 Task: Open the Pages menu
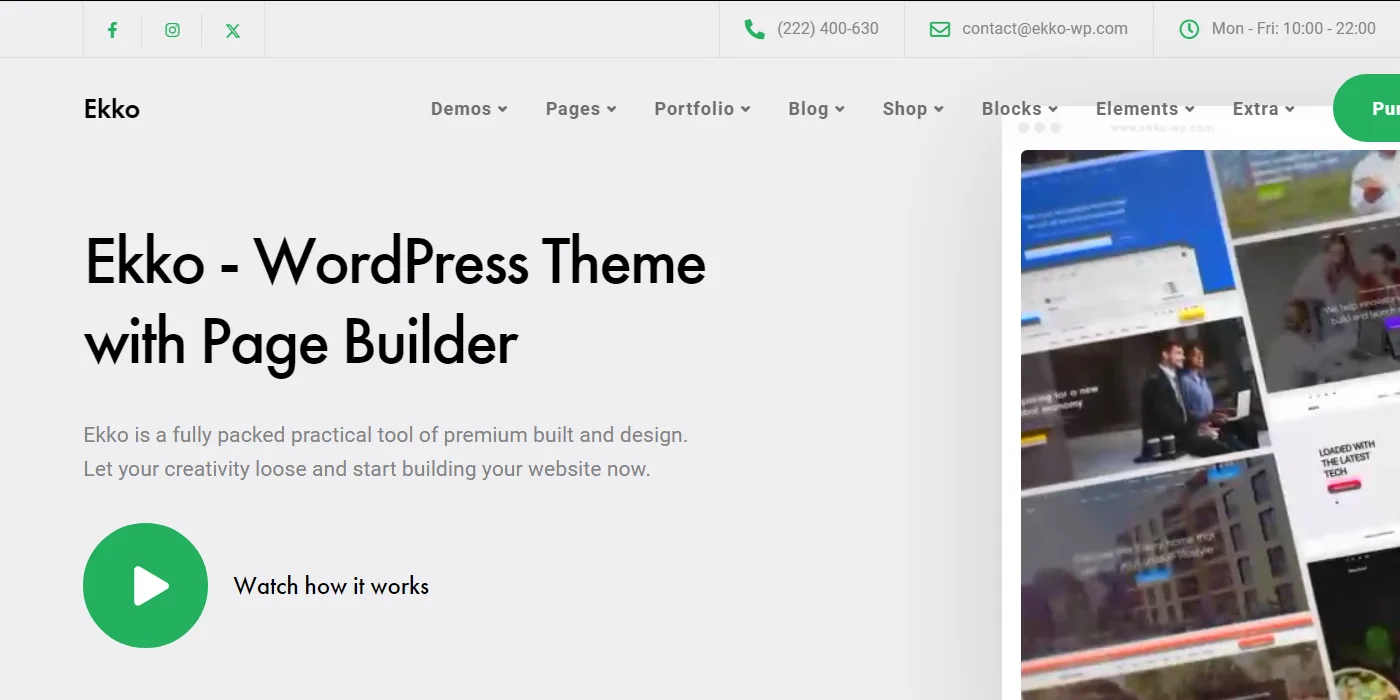[x=581, y=109]
